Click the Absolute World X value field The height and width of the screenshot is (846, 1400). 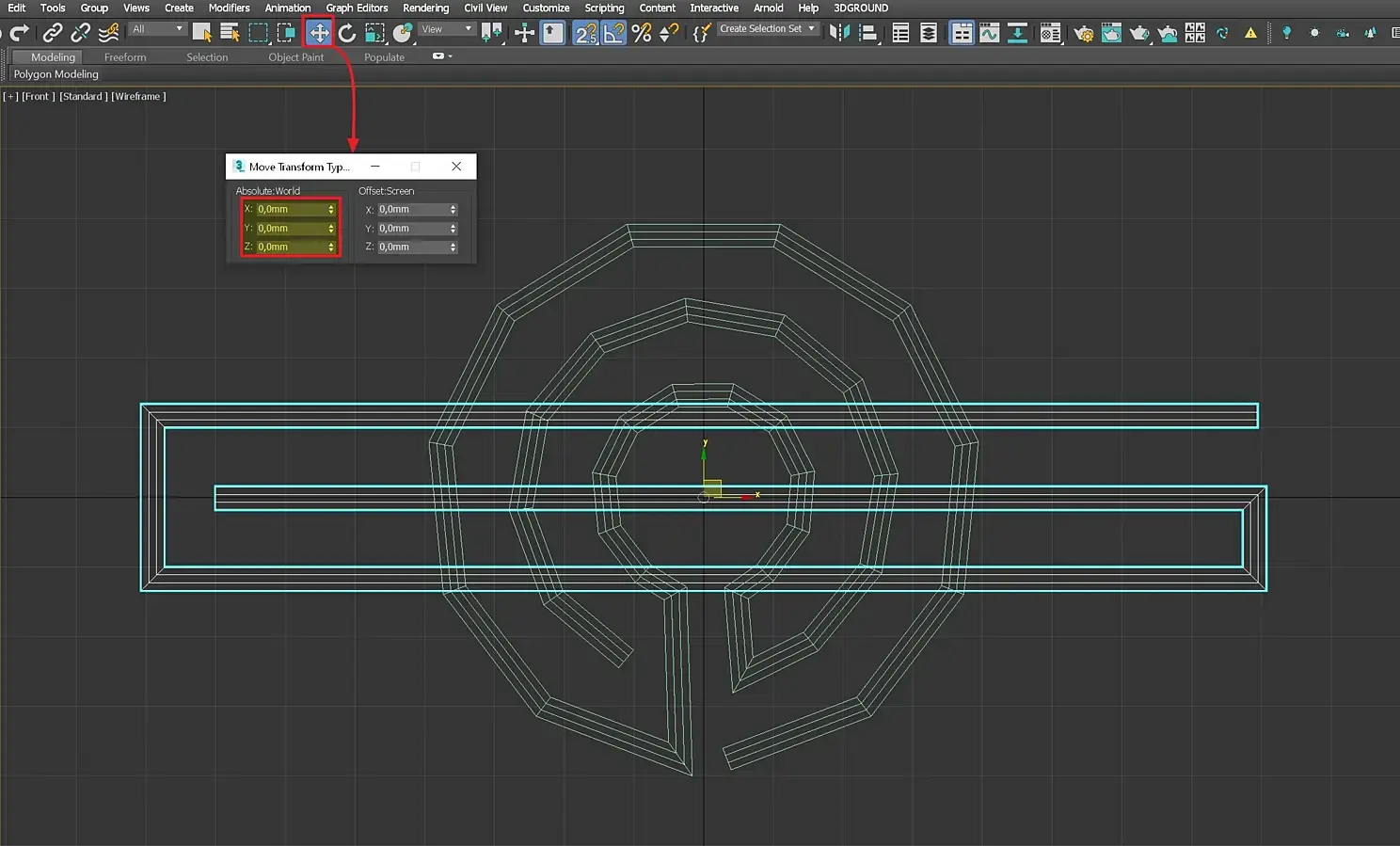point(290,210)
